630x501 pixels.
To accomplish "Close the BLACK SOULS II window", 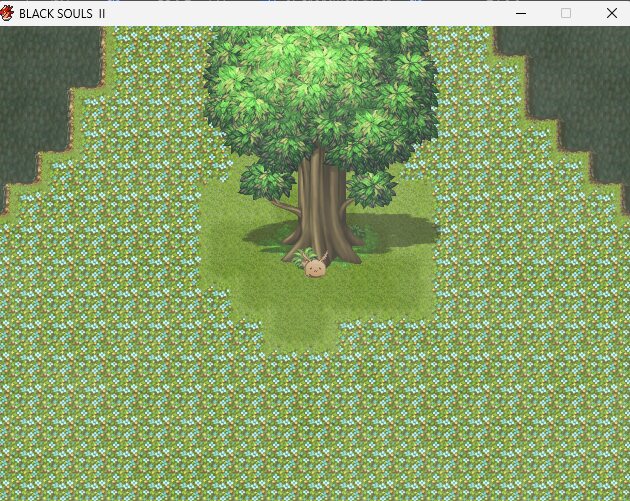I will point(612,13).
